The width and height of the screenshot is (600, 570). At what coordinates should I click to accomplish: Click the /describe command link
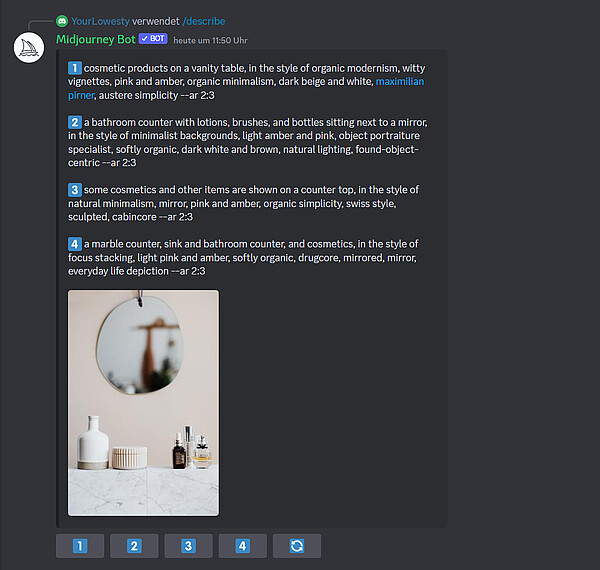pyautogui.click(x=204, y=21)
